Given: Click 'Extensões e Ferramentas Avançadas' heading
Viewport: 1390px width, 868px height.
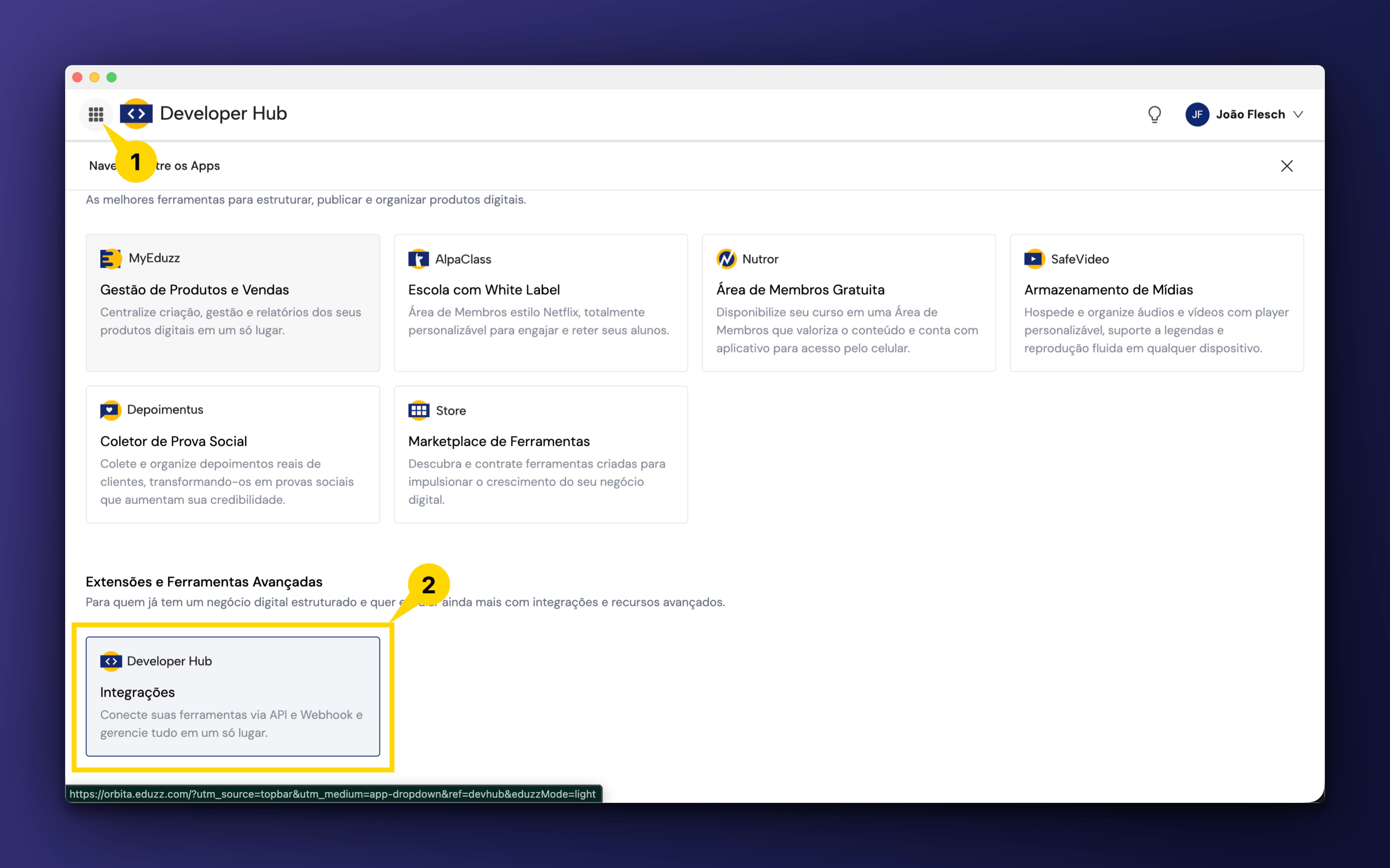Looking at the screenshot, I should 204,582.
